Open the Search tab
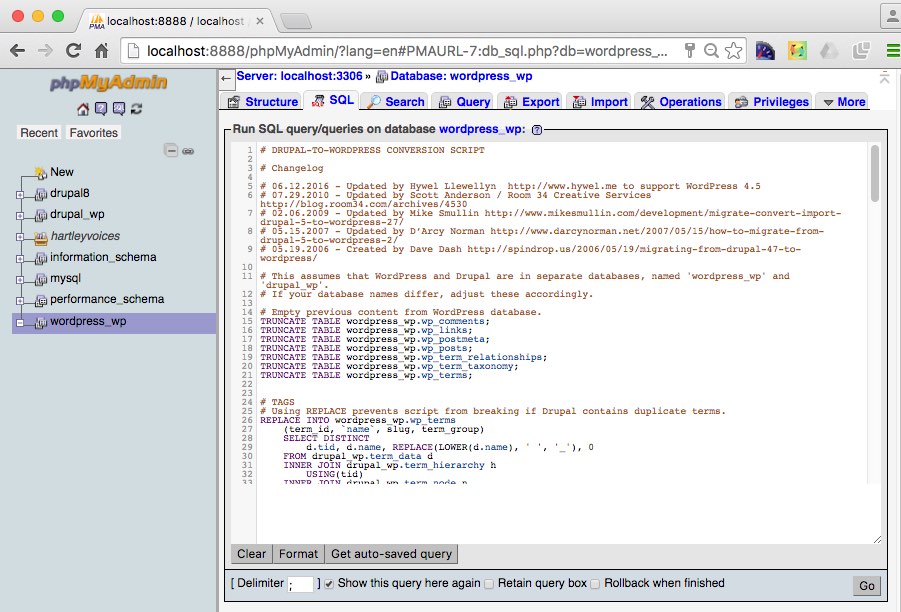901x612 pixels. point(396,102)
